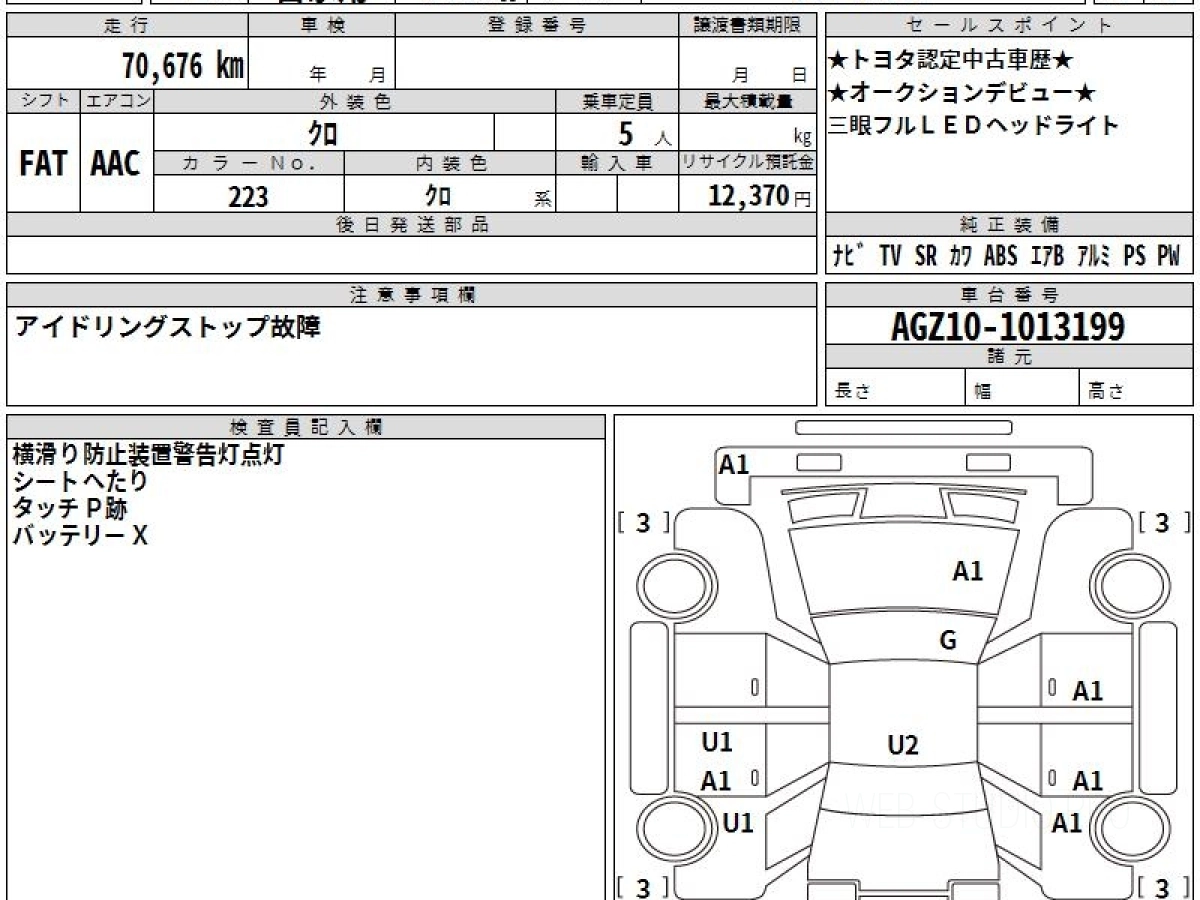Click the 最大積載量 header cell
Screen dimensions: 1200x900
coord(748,101)
